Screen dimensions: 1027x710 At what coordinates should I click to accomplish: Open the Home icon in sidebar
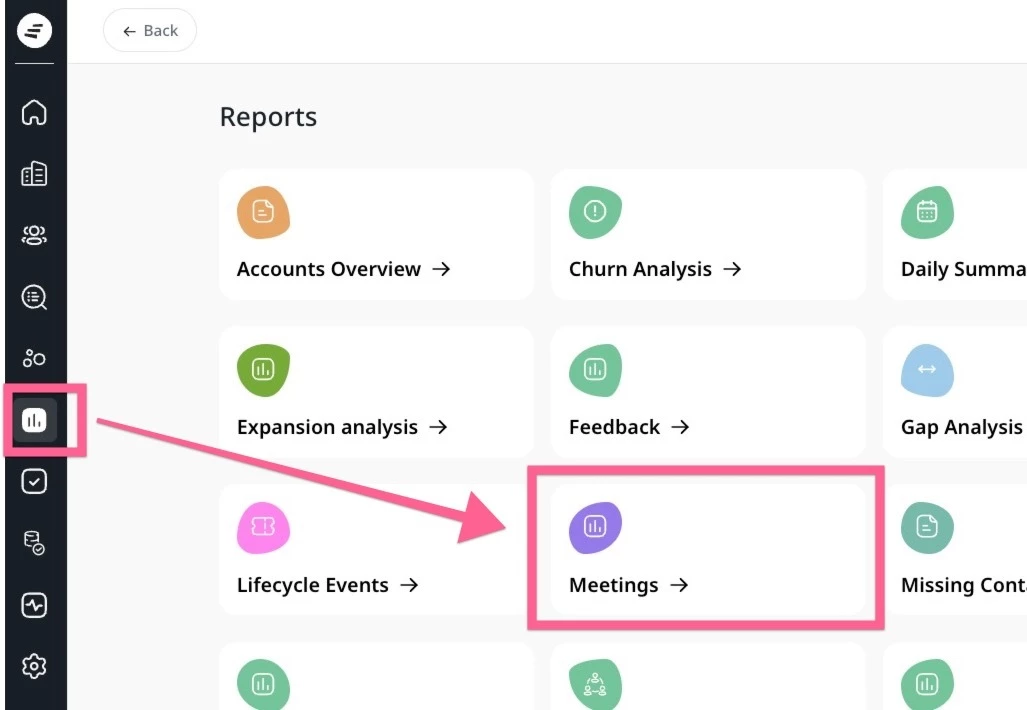34,113
